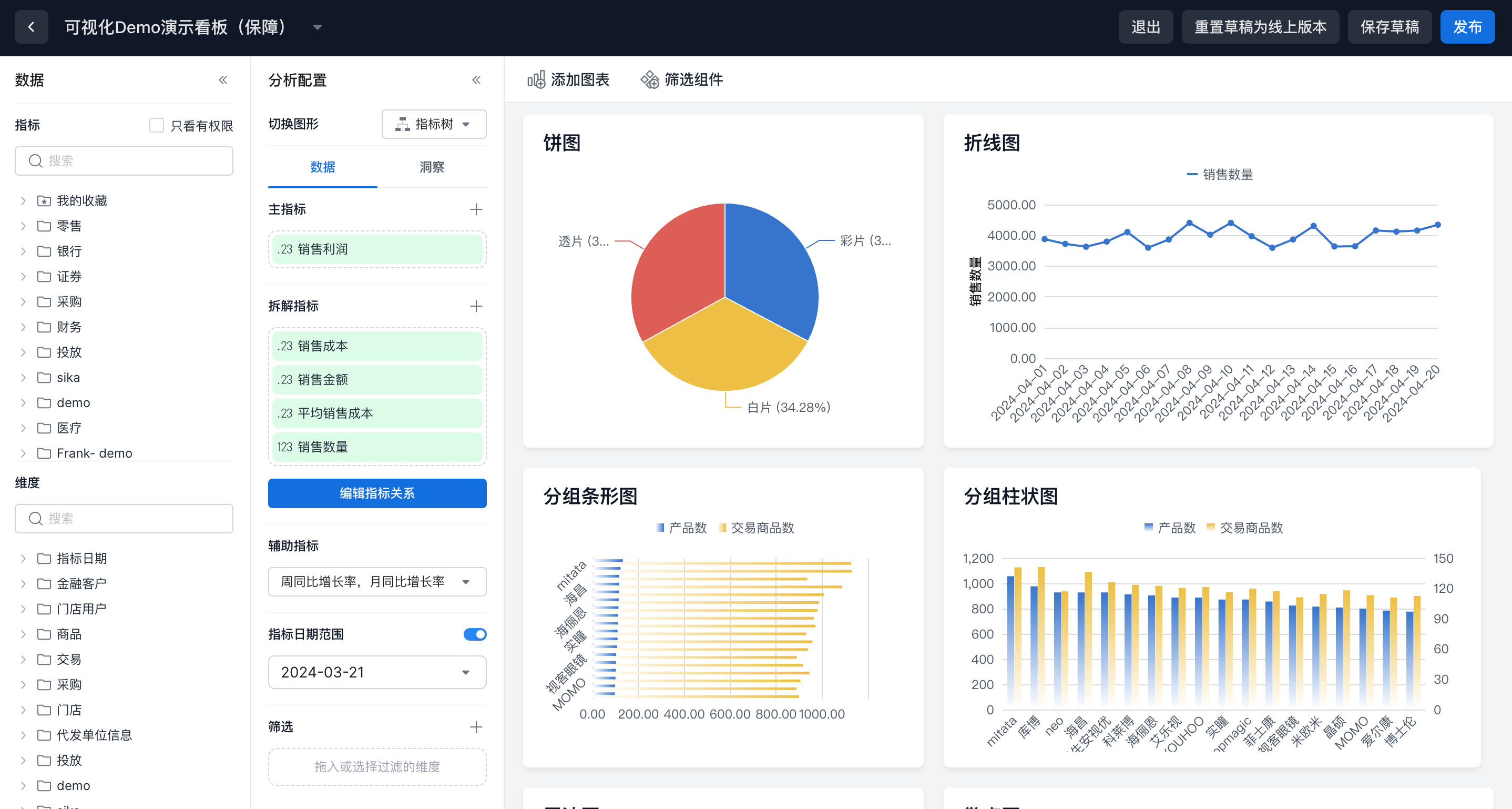This screenshot has height=809, width=1512.
Task: Check the 只看有权限 checkbox
Action: coord(156,125)
